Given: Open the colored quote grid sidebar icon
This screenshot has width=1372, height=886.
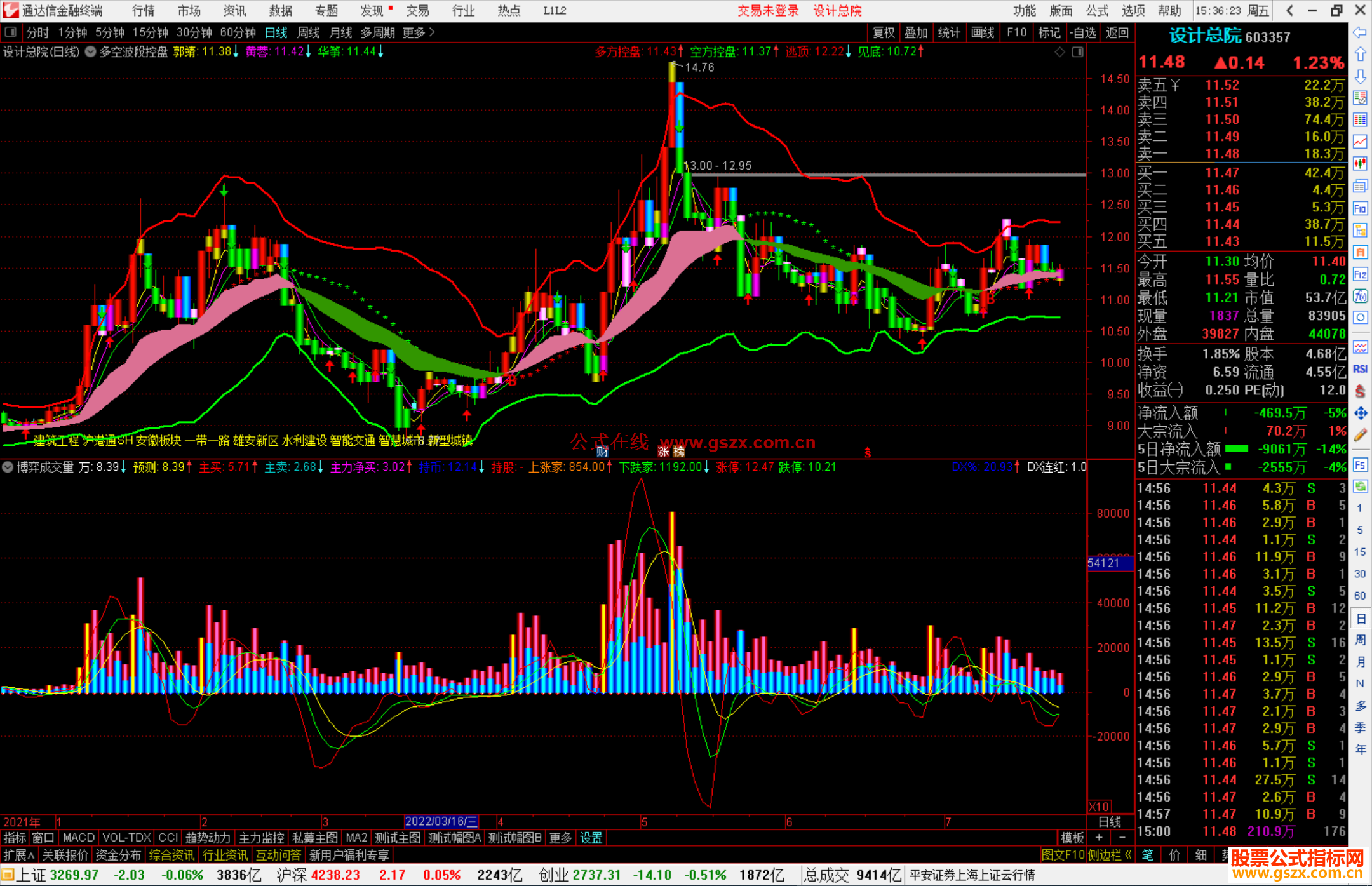Looking at the screenshot, I should 1360,119.
